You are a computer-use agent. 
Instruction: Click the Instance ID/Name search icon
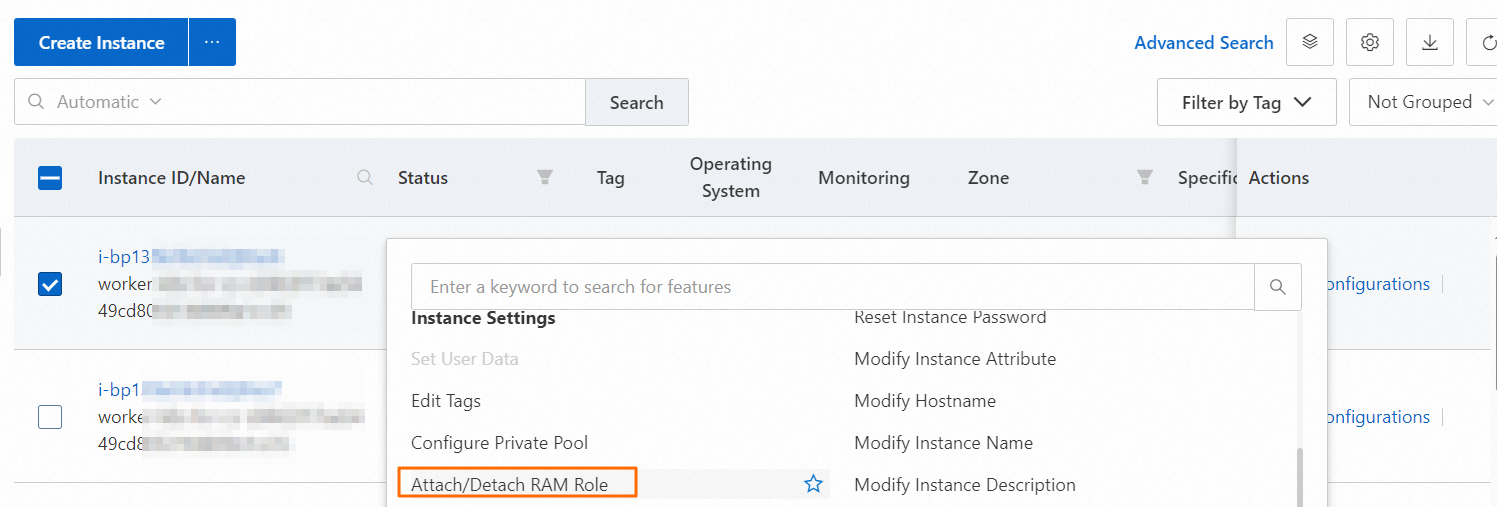(x=365, y=177)
